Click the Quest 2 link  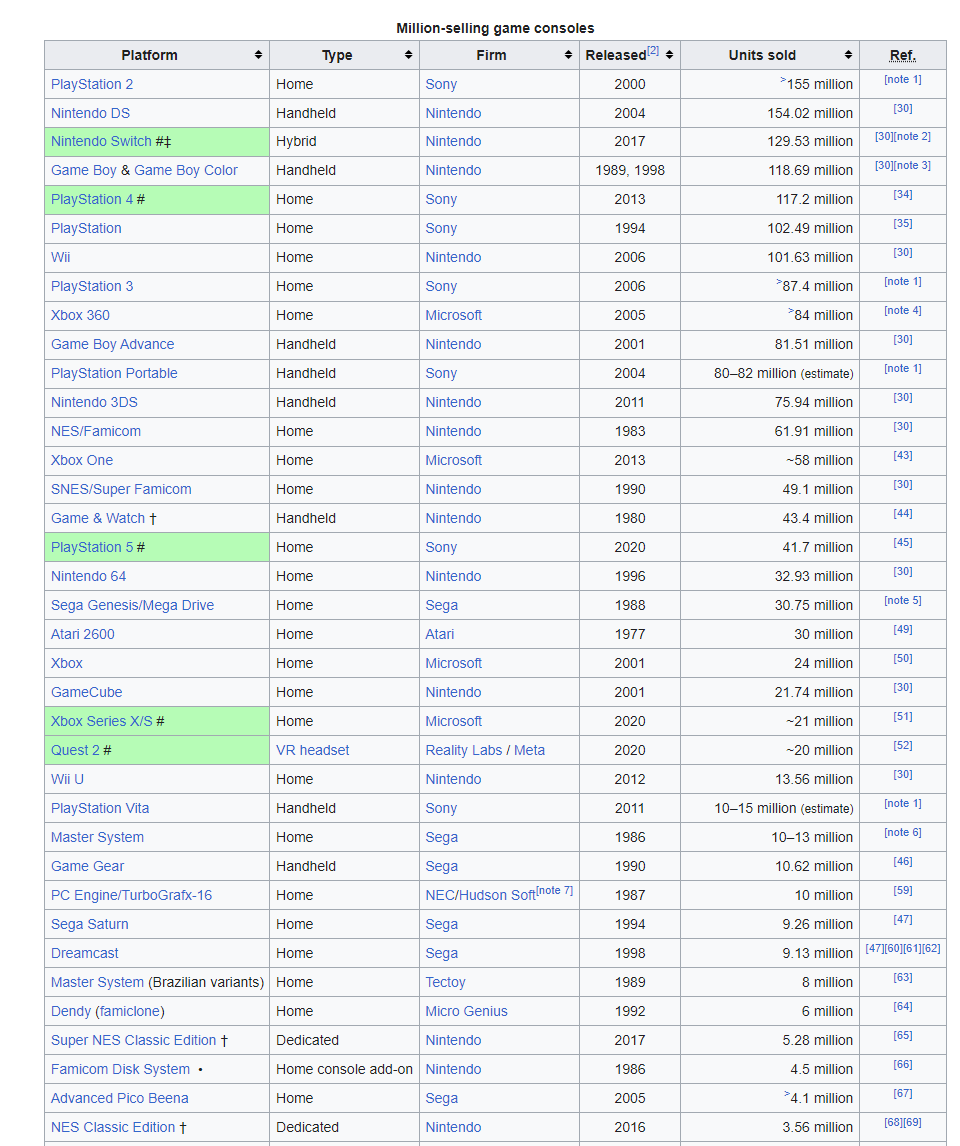[75, 750]
